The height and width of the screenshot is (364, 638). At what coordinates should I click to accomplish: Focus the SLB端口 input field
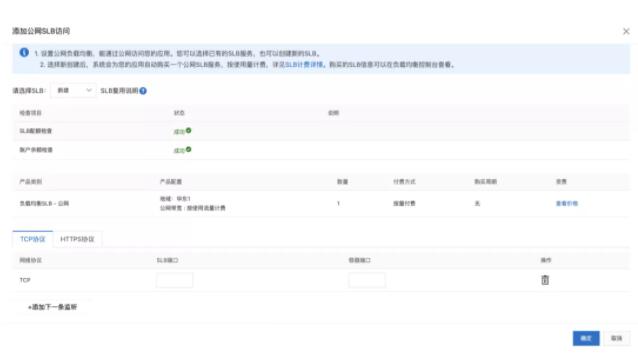175,280
